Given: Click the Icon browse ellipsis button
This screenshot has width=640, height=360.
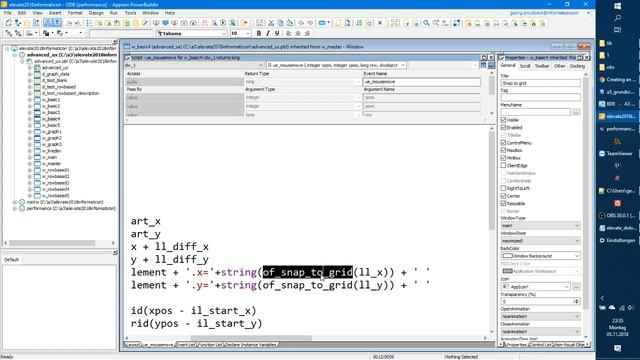Looking at the screenshot, I should (x=576, y=287).
